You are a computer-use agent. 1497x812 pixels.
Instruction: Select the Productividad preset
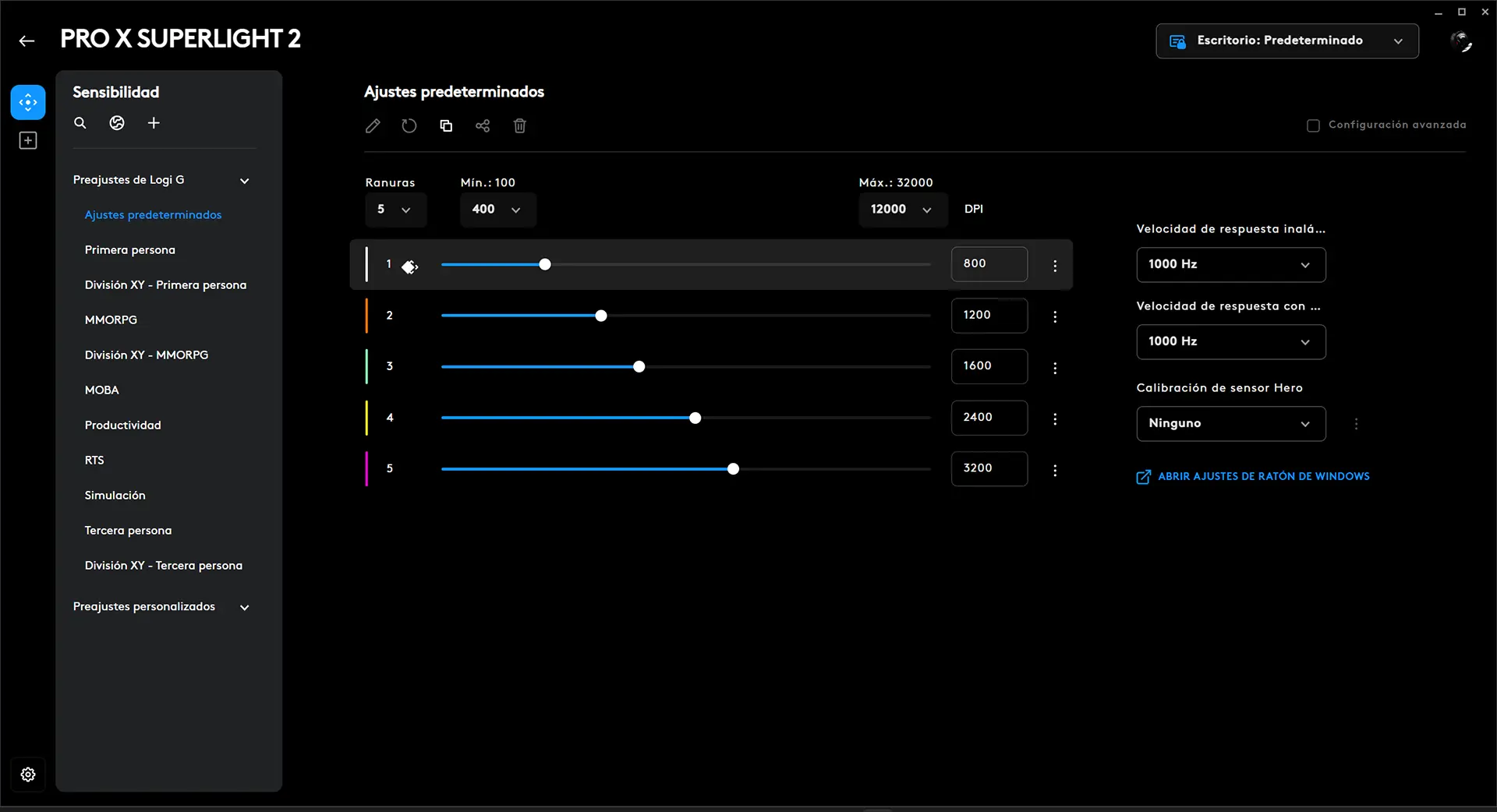pyautogui.click(x=122, y=425)
